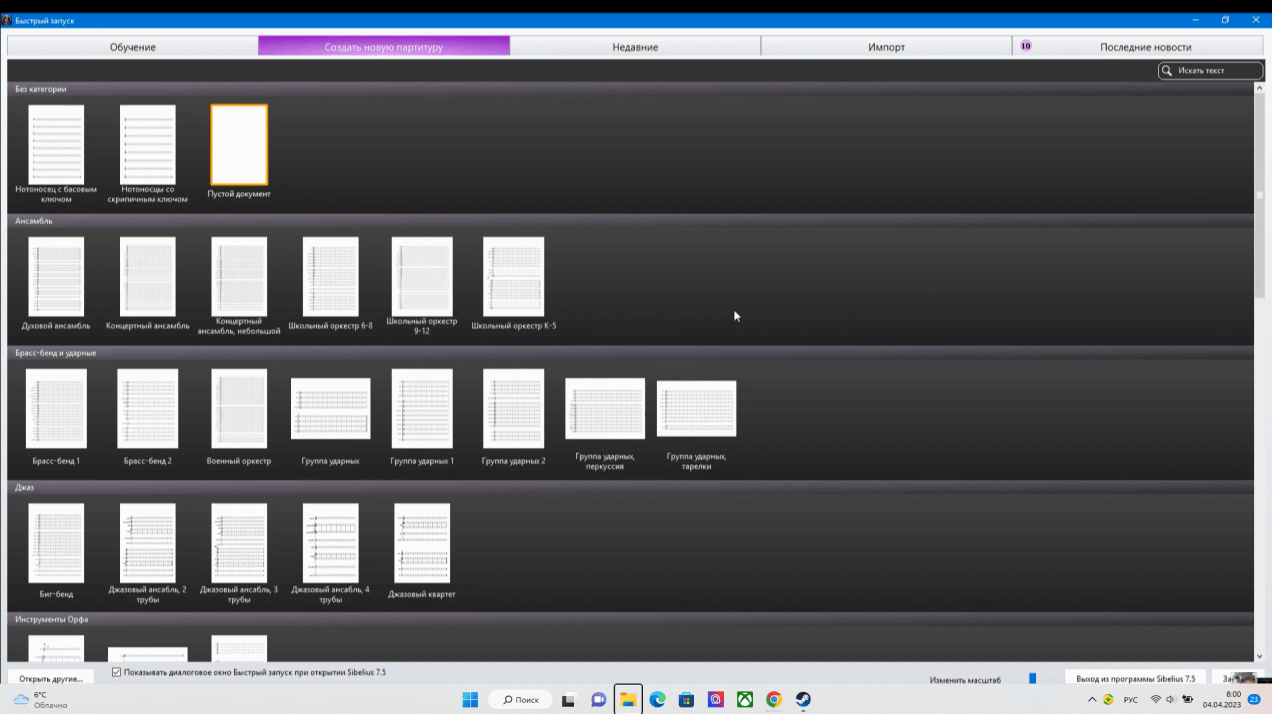Click the Открыть другие button

click(x=51, y=679)
